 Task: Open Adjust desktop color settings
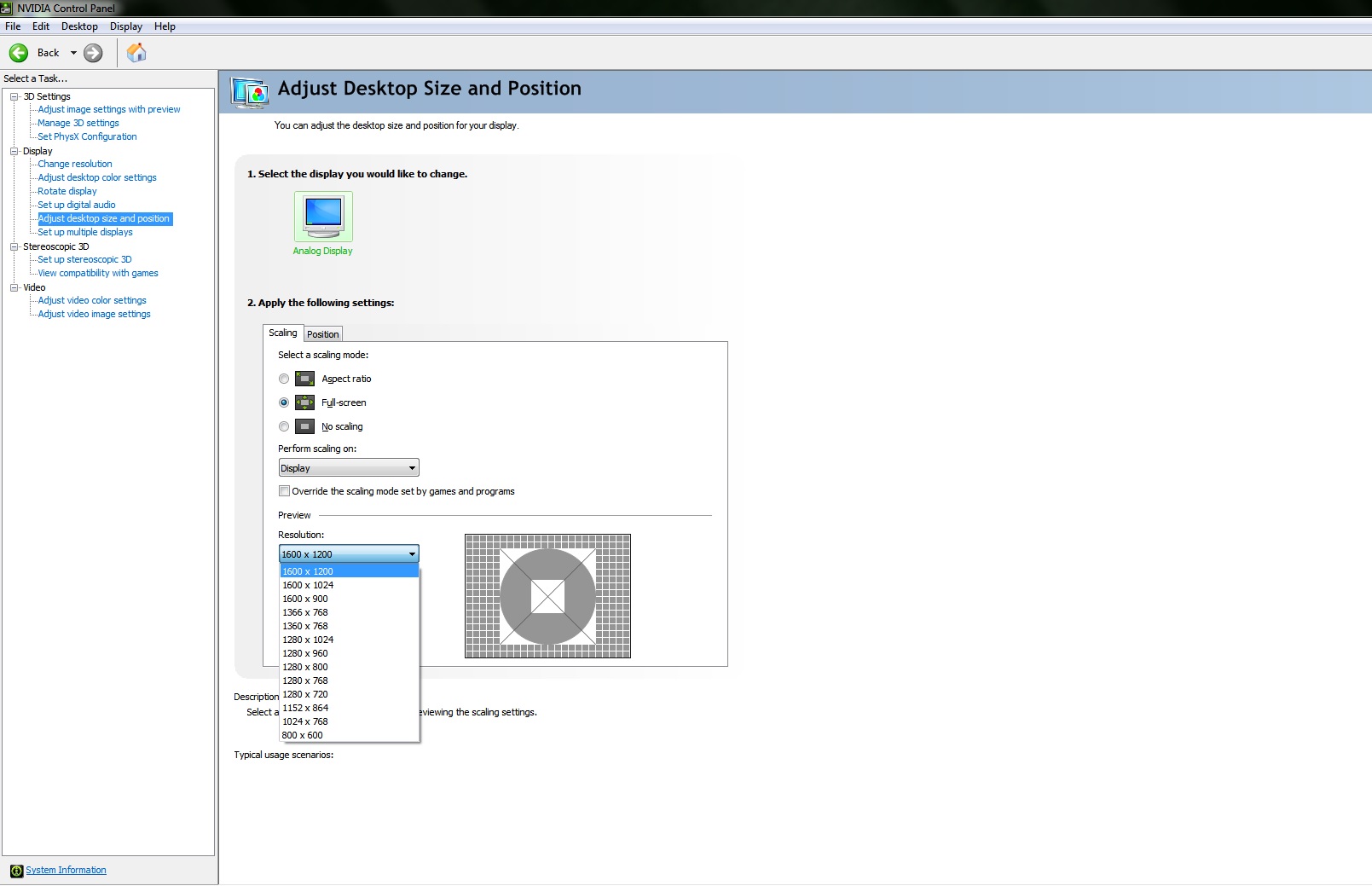click(x=97, y=177)
